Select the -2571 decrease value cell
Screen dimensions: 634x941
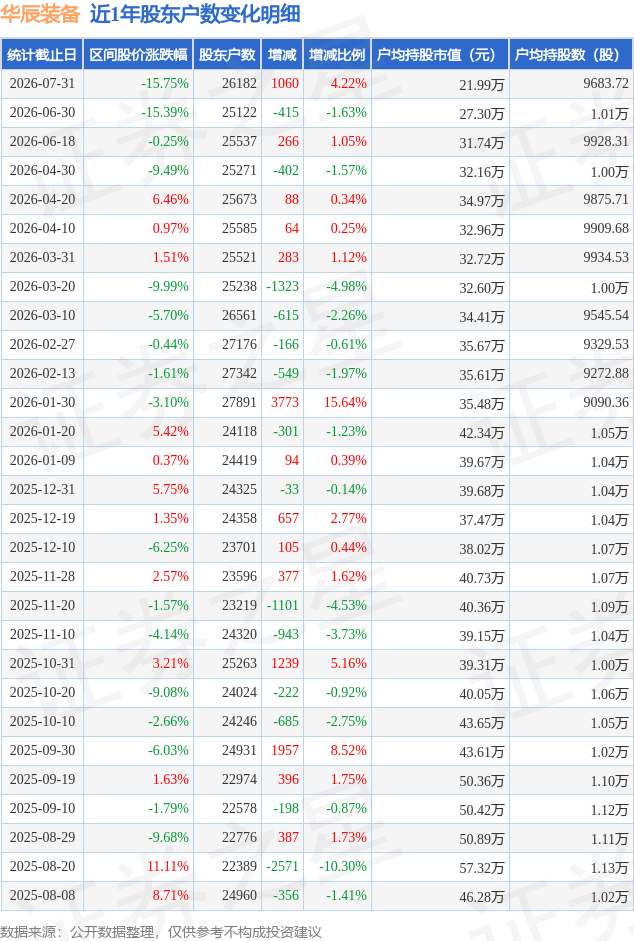pyautogui.click(x=283, y=866)
